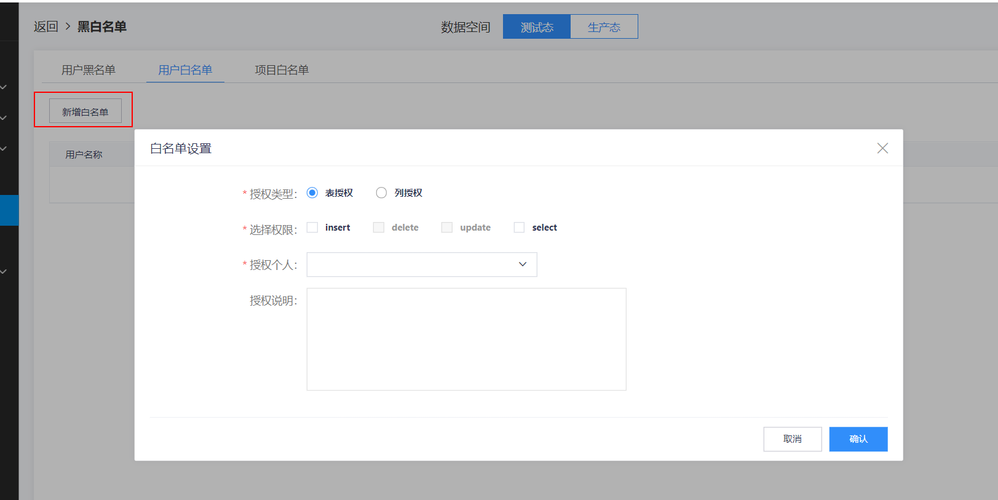Click the 新增白名单 button

click(x=85, y=111)
